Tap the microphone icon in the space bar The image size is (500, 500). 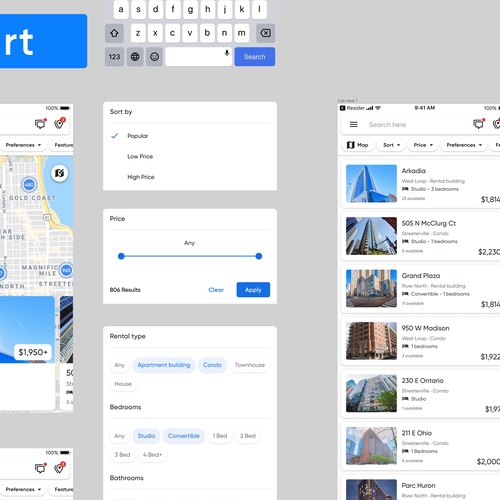click(x=227, y=53)
